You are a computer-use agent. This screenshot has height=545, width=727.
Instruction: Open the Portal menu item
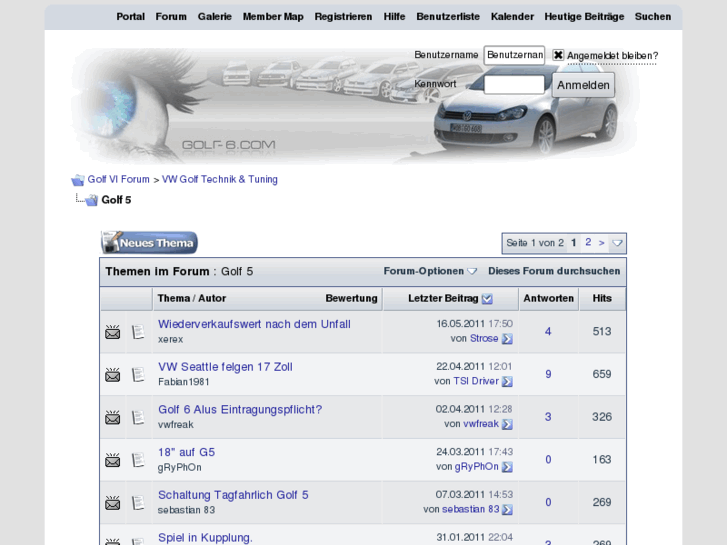coord(130,17)
